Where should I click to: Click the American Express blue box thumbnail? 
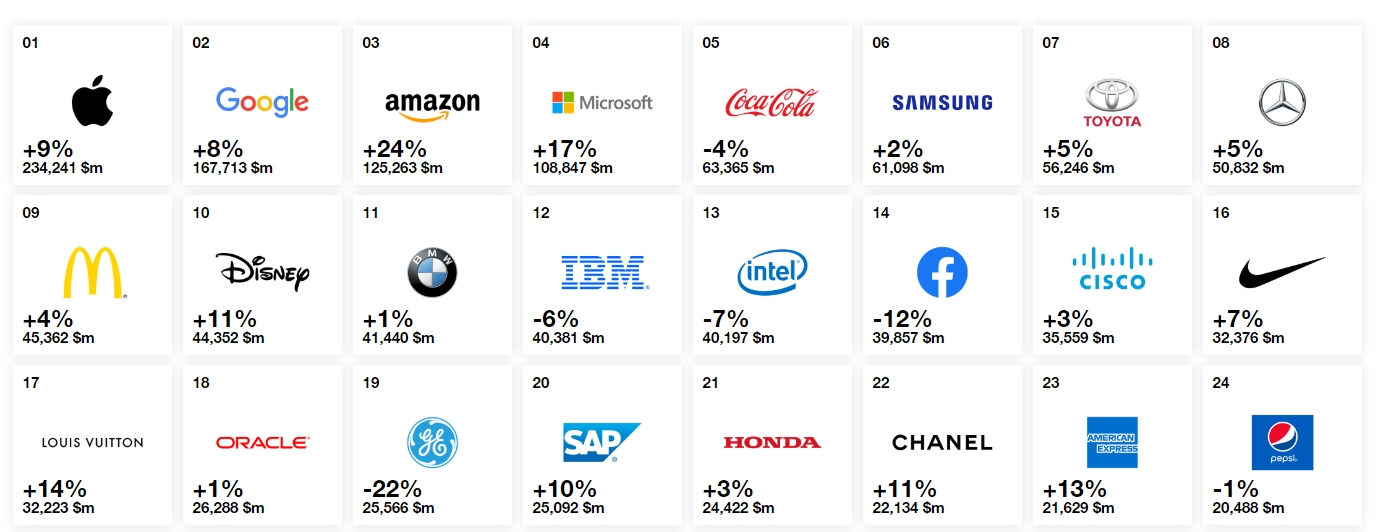[x=1112, y=442]
